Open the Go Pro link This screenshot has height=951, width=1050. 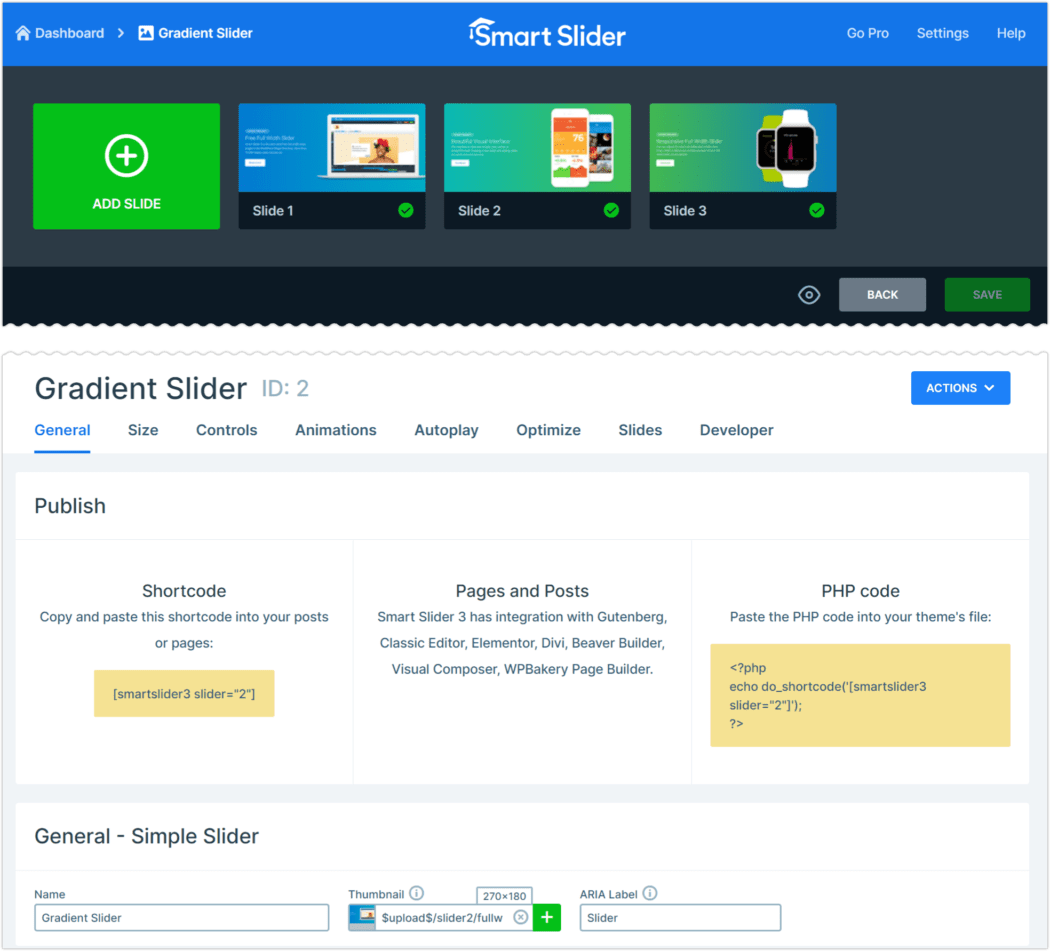pos(867,33)
